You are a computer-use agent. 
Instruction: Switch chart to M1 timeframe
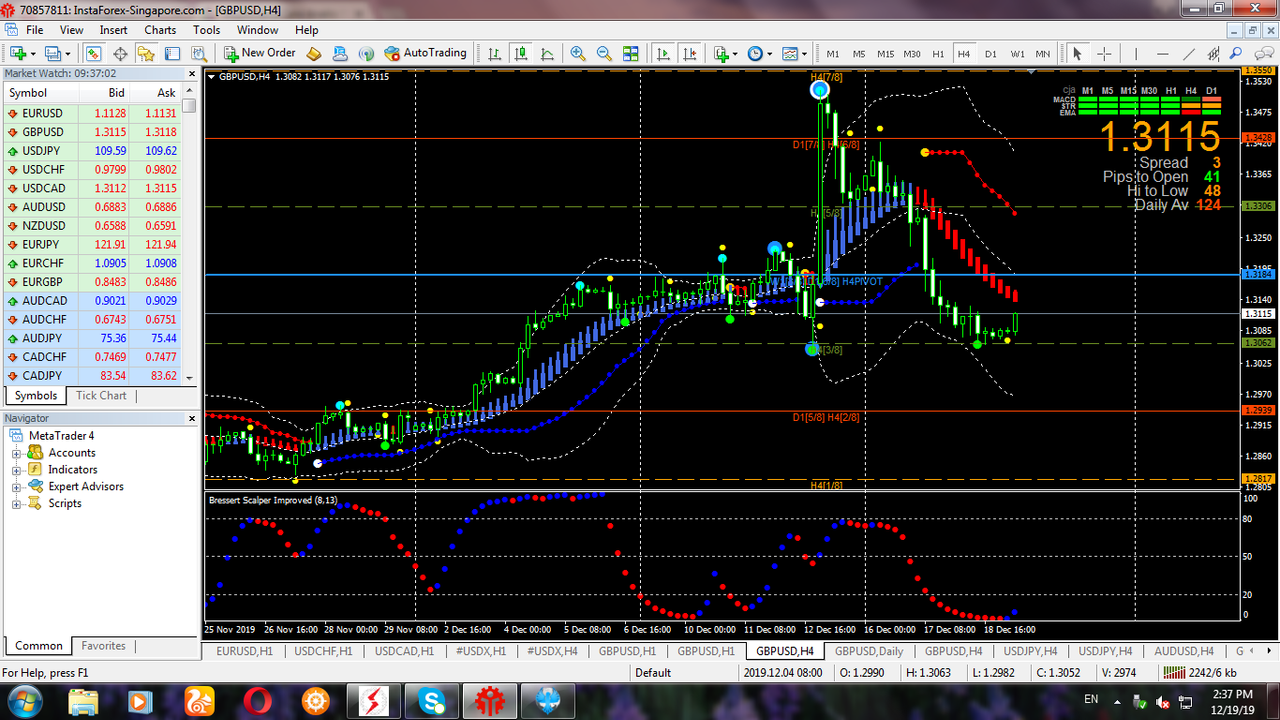click(833, 53)
